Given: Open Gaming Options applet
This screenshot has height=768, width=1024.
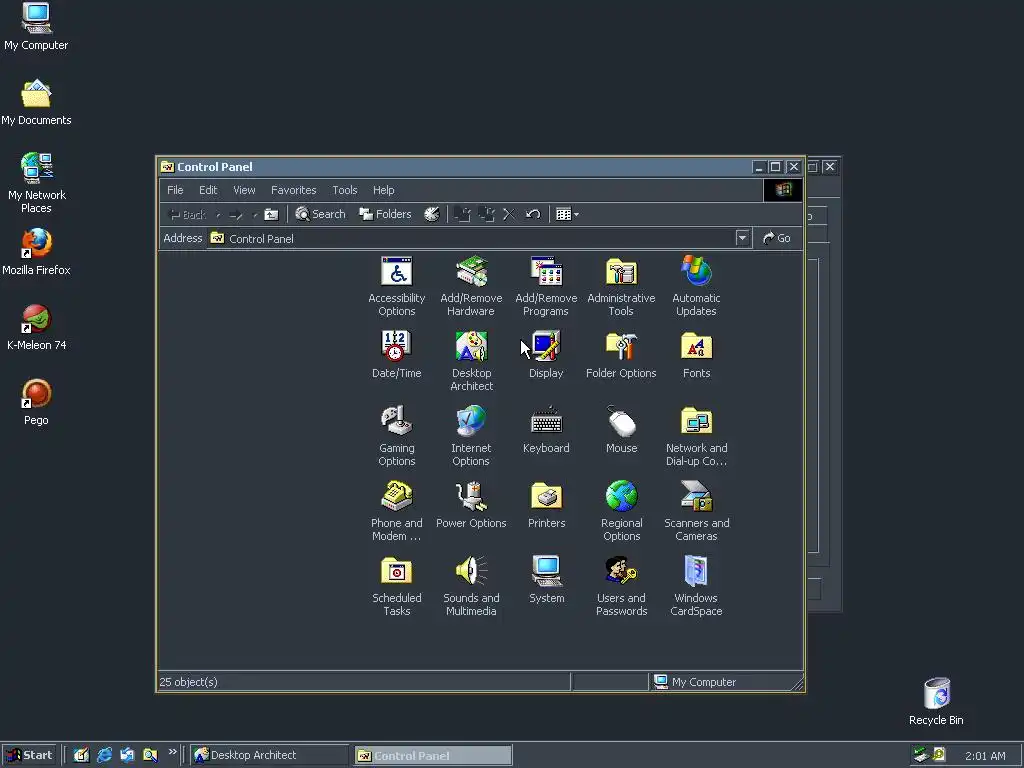Looking at the screenshot, I should point(396,436).
